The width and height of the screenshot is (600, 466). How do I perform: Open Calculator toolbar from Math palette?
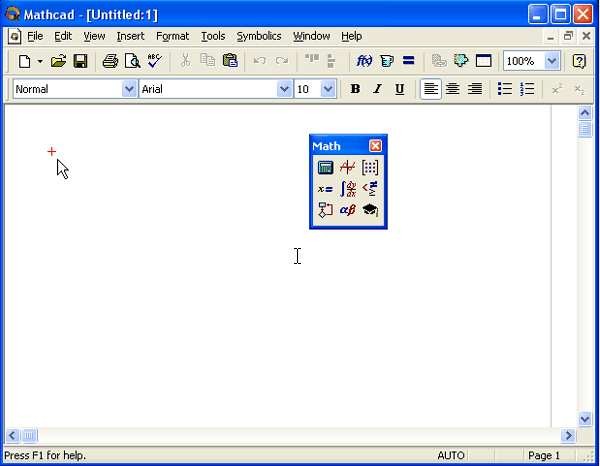(325, 168)
